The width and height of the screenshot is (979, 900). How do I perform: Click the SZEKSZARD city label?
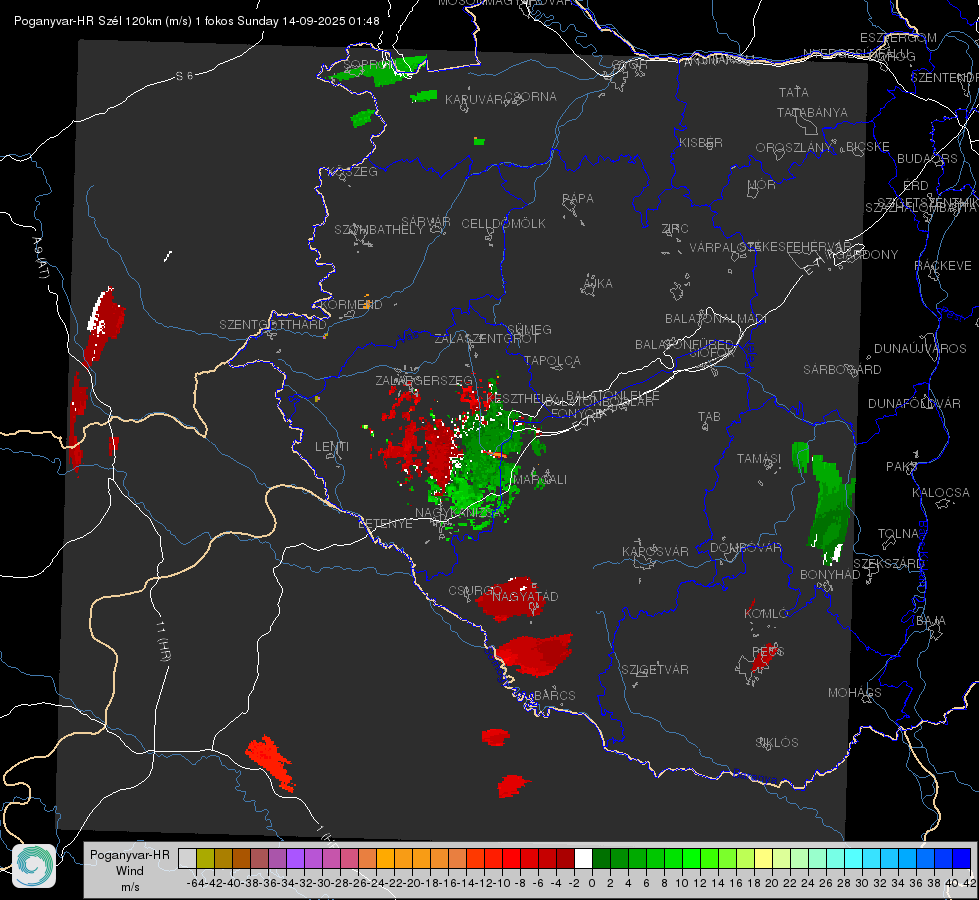(888, 564)
